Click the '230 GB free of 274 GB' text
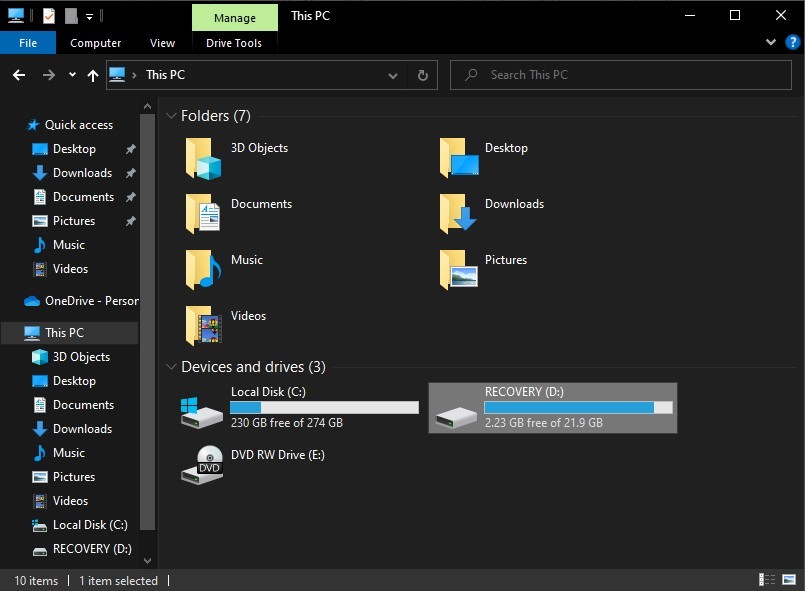The width and height of the screenshot is (805, 591). click(x=286, y=423)
